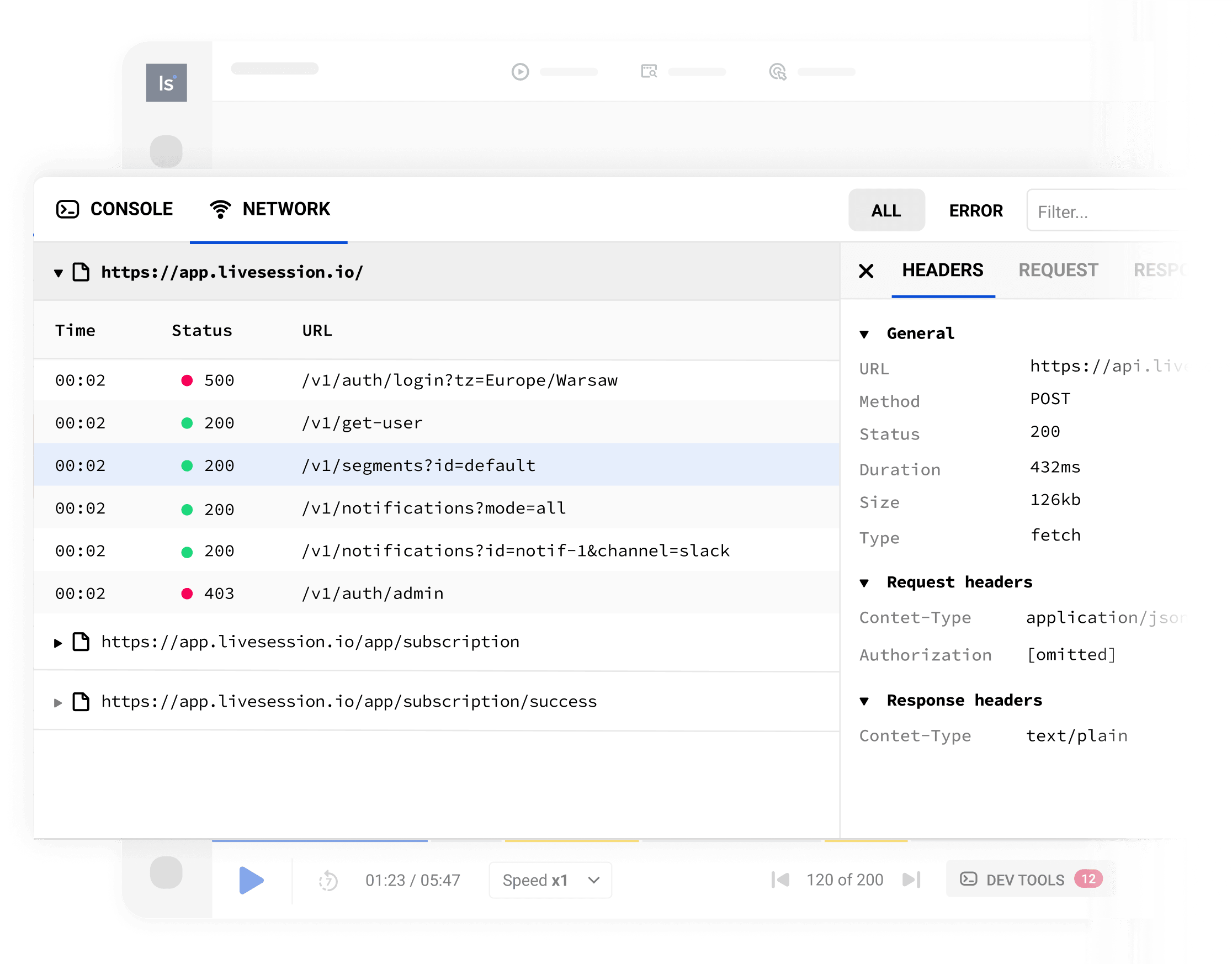The image size is (1232, 964).
Task: Open the REQUEST tab
Action: (1058, 271)
